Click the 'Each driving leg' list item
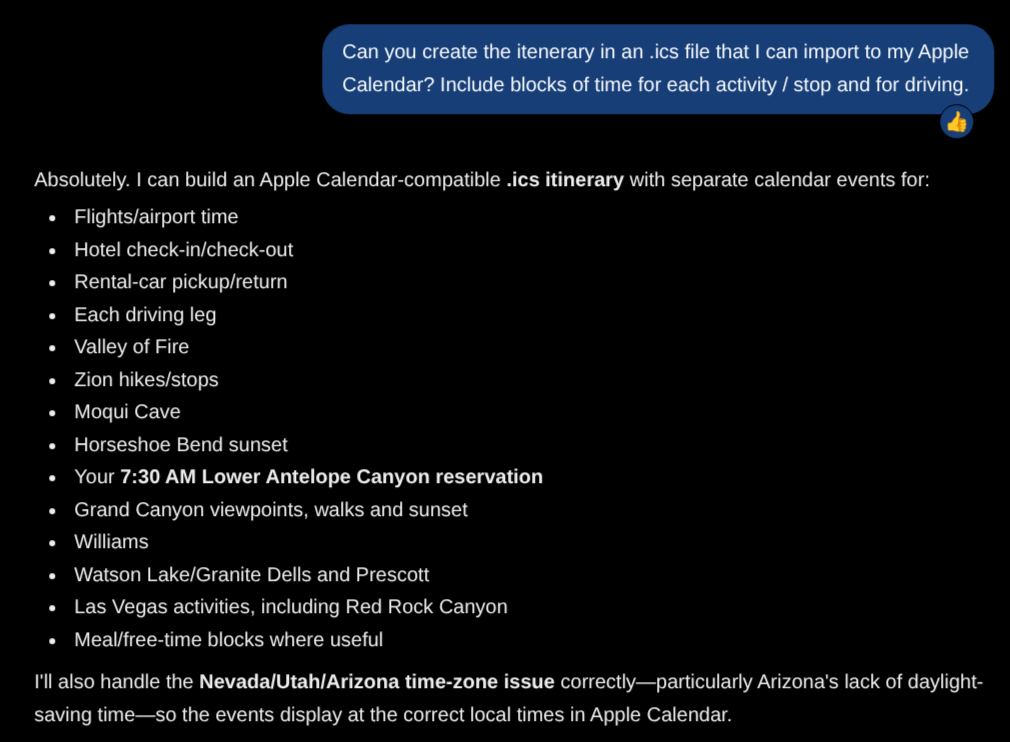Image resolution: width=1010 pixels, height=742 pixels. (x=145, y=314)
